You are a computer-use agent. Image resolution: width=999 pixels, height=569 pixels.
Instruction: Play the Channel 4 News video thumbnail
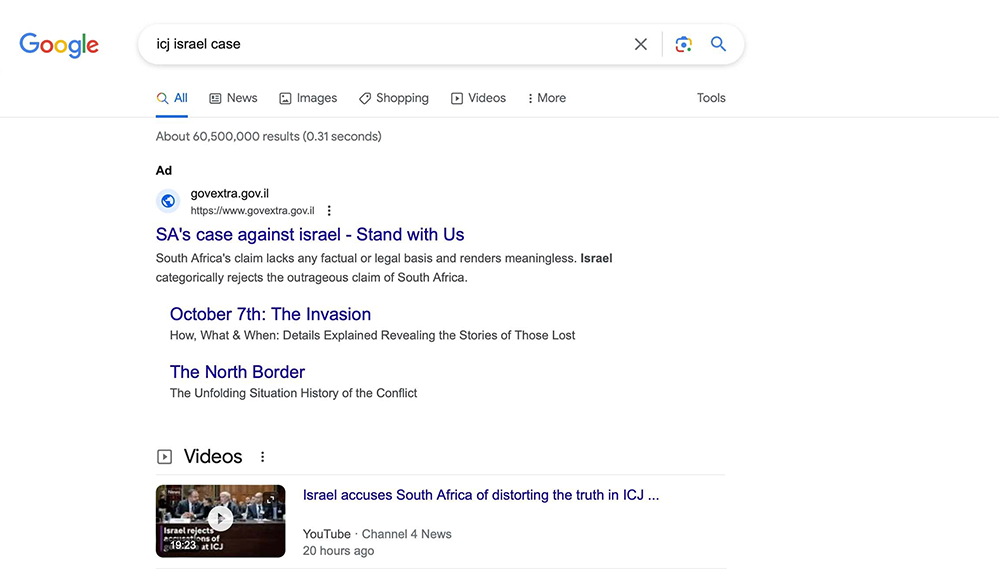[x=220, y=521]
